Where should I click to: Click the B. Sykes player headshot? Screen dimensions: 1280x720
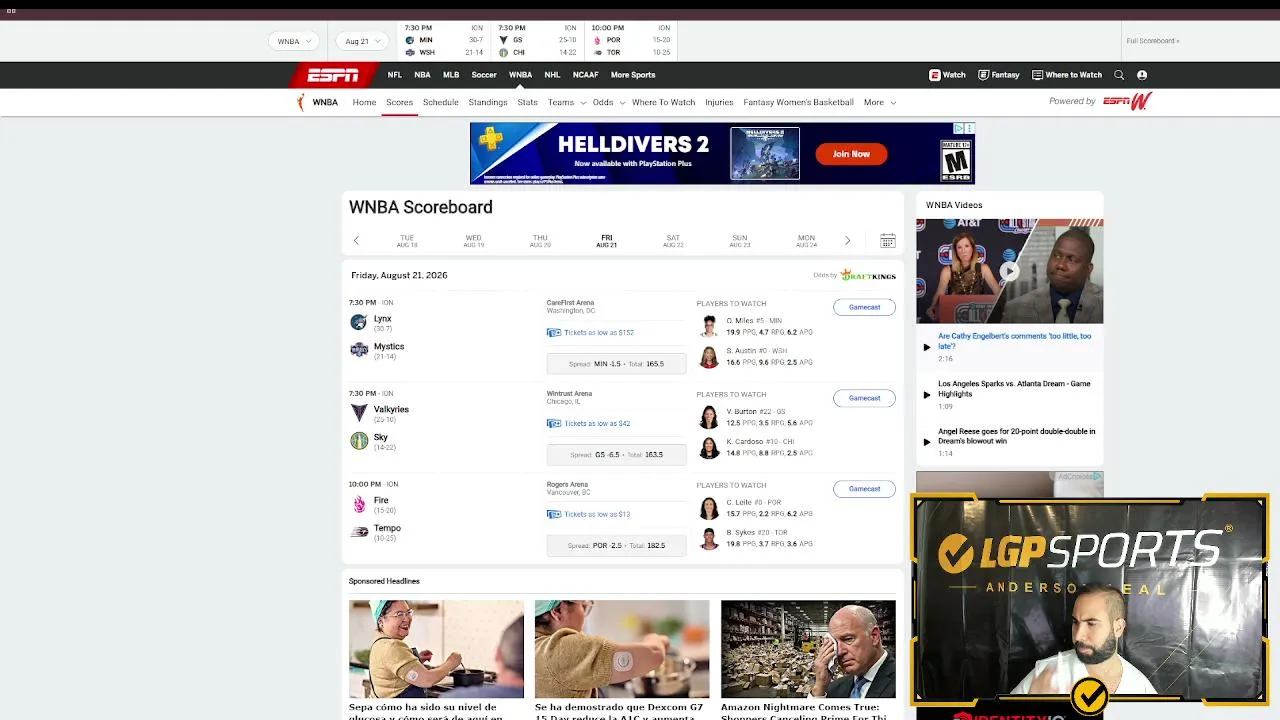[x=709, y=539]
